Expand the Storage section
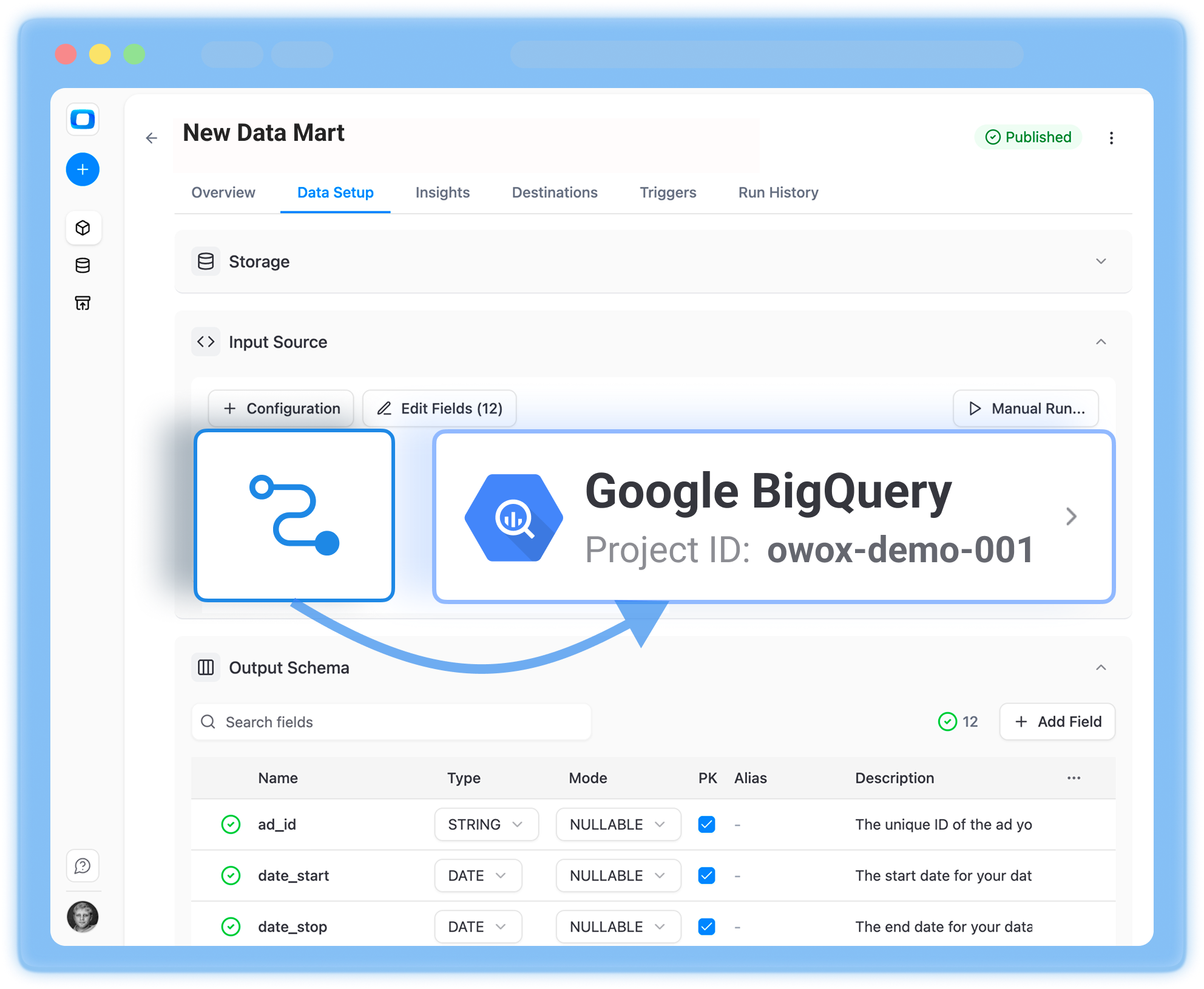Viewport: 1204px width, 989px height. pos(1101,262)
